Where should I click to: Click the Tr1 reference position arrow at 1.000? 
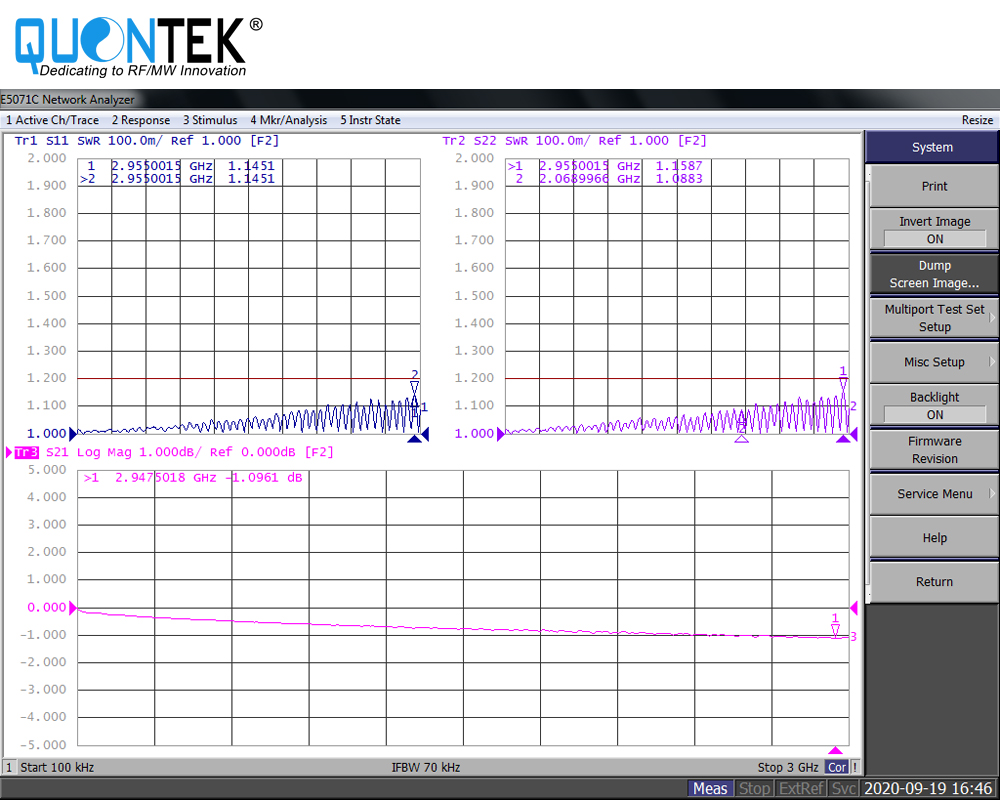coord(73,434)
